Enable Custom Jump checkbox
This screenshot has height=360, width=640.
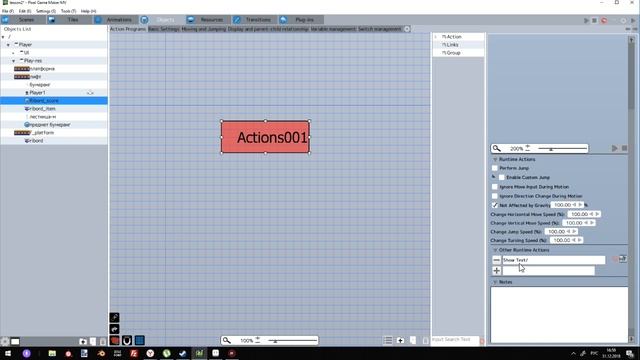(x=502, y=177)
